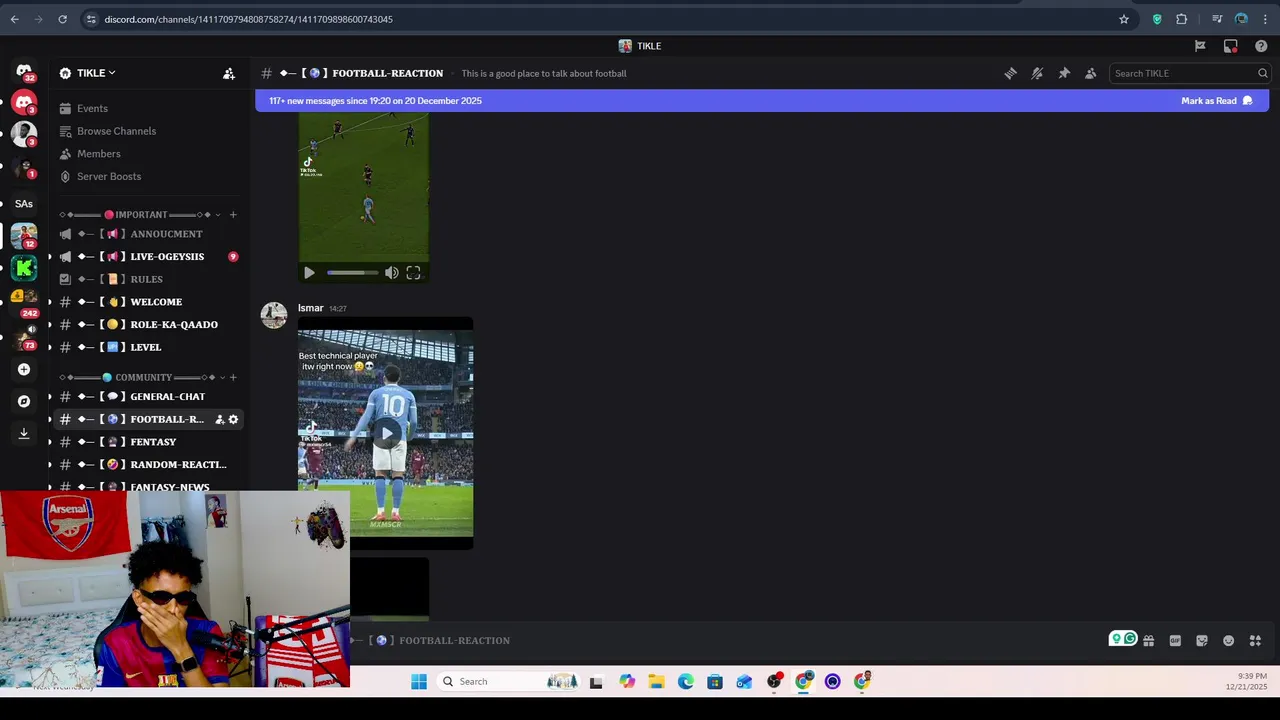Select the LIVE-OGEYSIIS channel
The height and width of the screenshot is (720, 1280).
point(146,256)
